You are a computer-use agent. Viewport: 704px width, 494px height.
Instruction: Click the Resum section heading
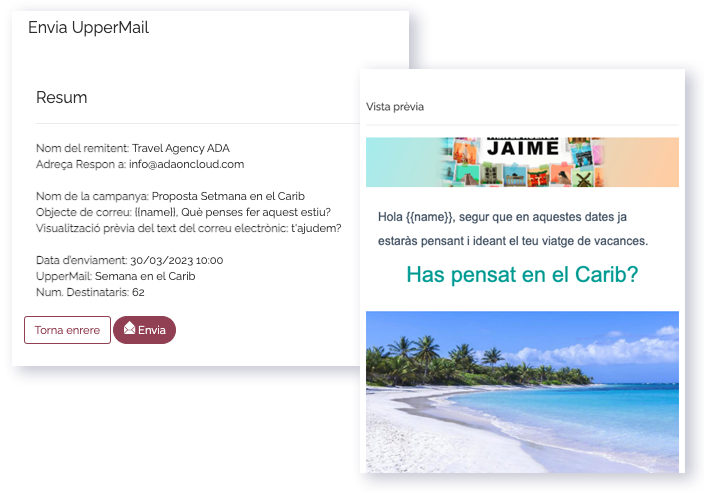click(62, 97)
